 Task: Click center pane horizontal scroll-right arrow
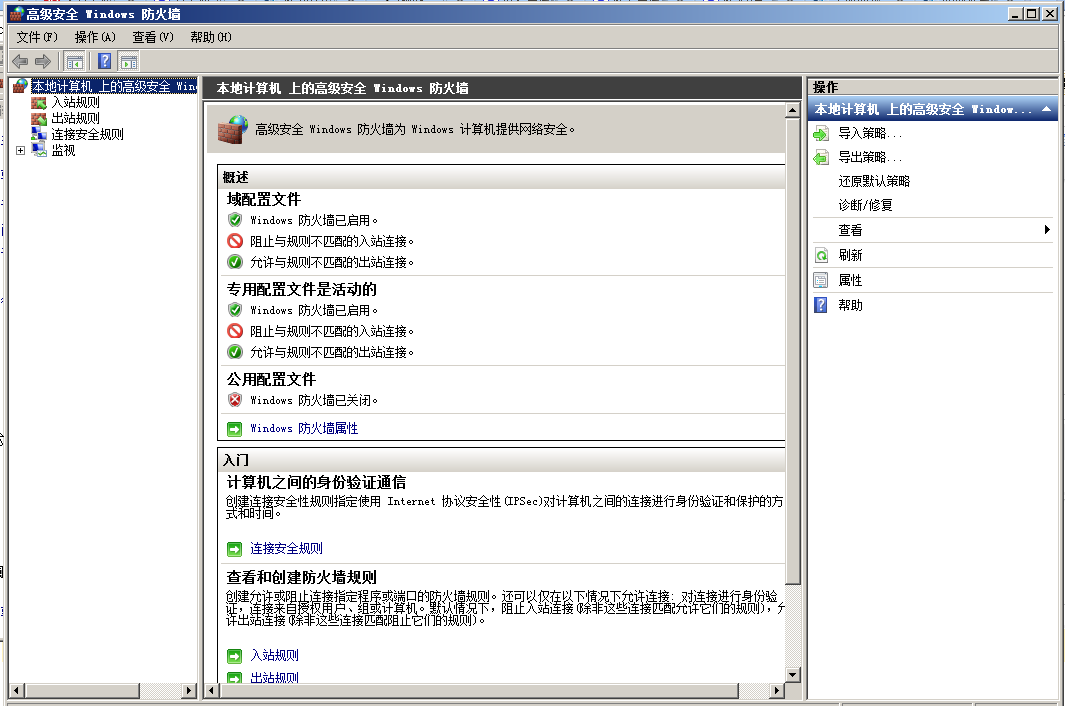point(777,690)
